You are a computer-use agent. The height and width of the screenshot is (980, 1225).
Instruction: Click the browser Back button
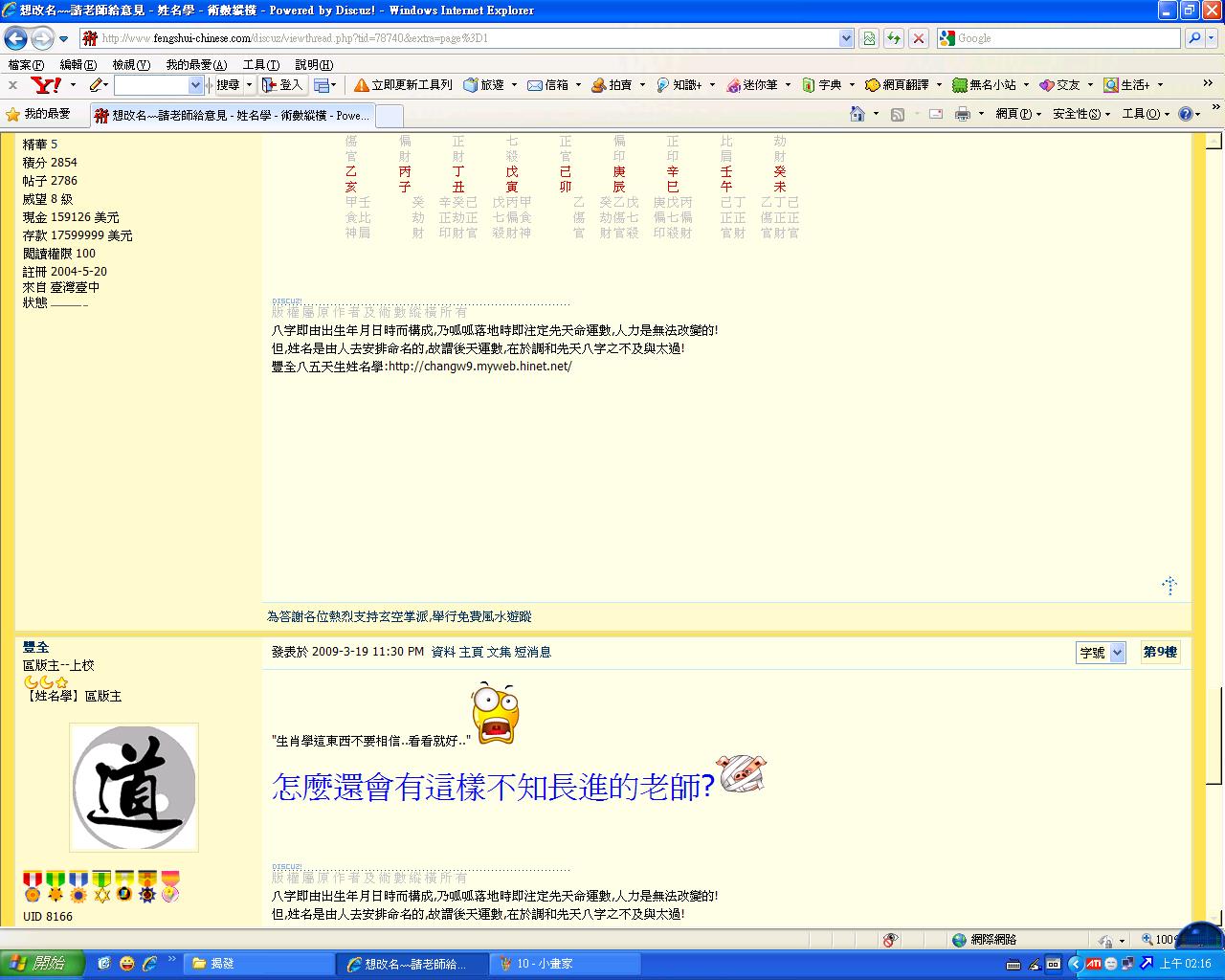coord(15,38)
